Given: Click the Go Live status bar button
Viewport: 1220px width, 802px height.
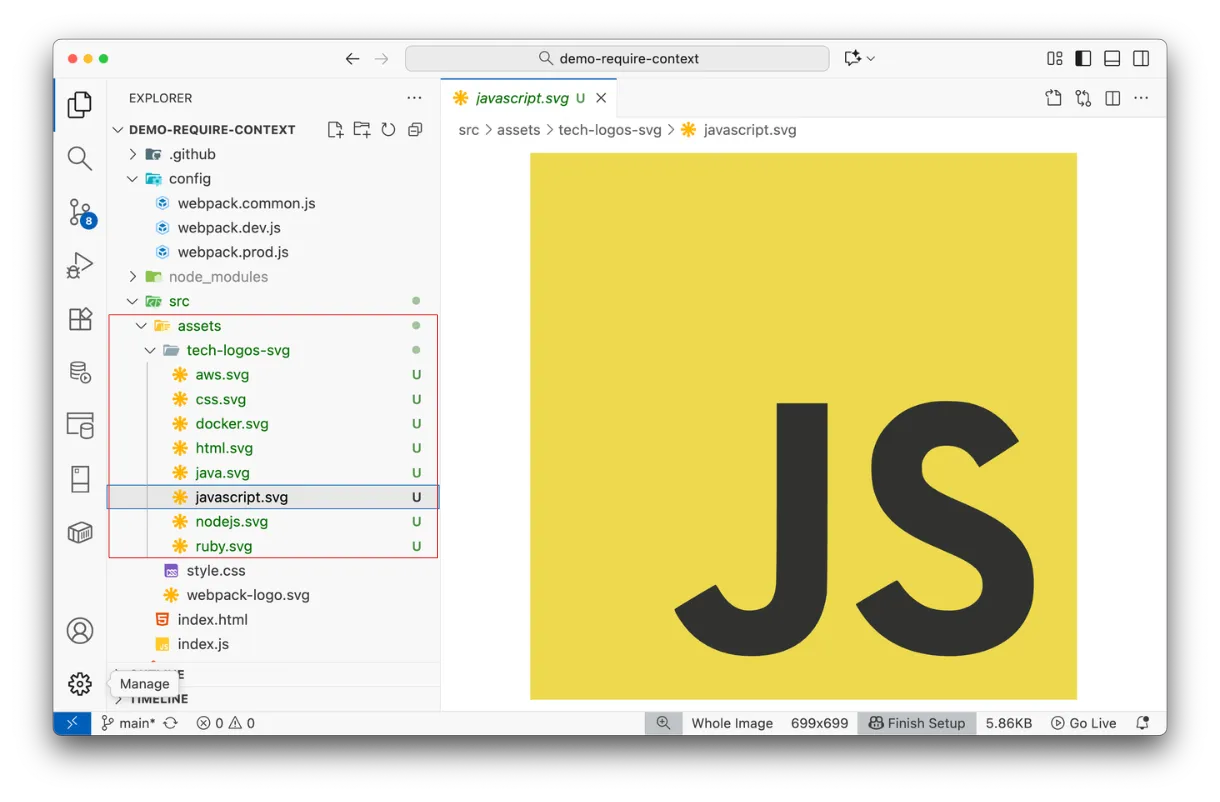Looking at the screenshot, I should pos(1083,723).
